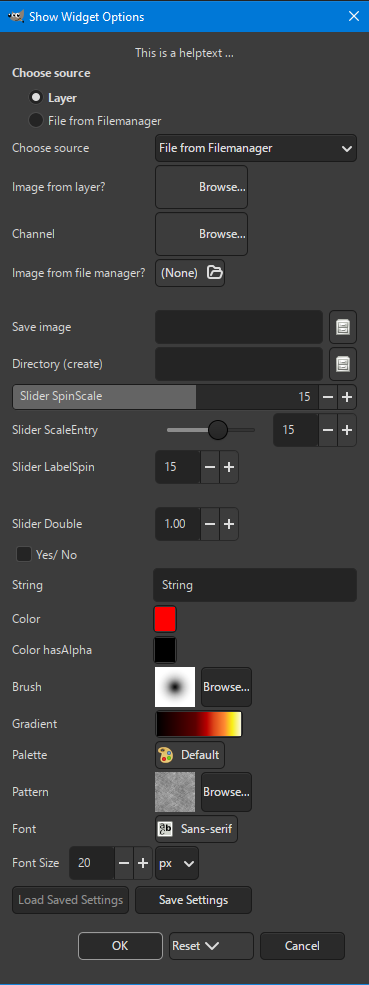Increase Slider SpinScale with plus button

(347, 397)
